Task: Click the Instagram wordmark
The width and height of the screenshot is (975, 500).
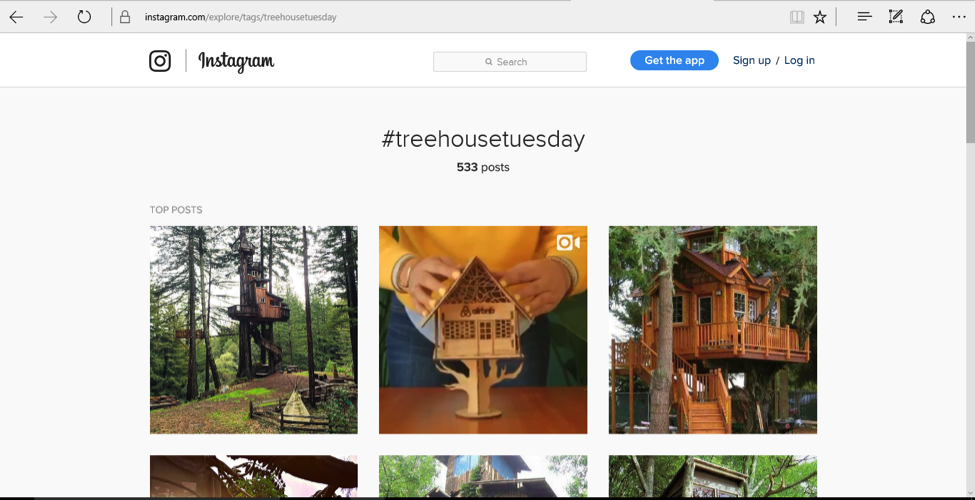Action: pyautogui.click(x=236, y=61)
